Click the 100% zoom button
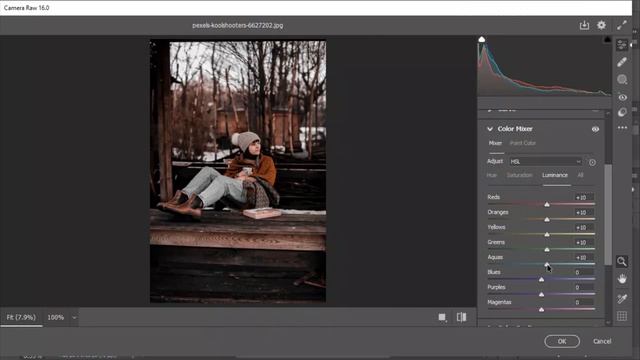 56,317
